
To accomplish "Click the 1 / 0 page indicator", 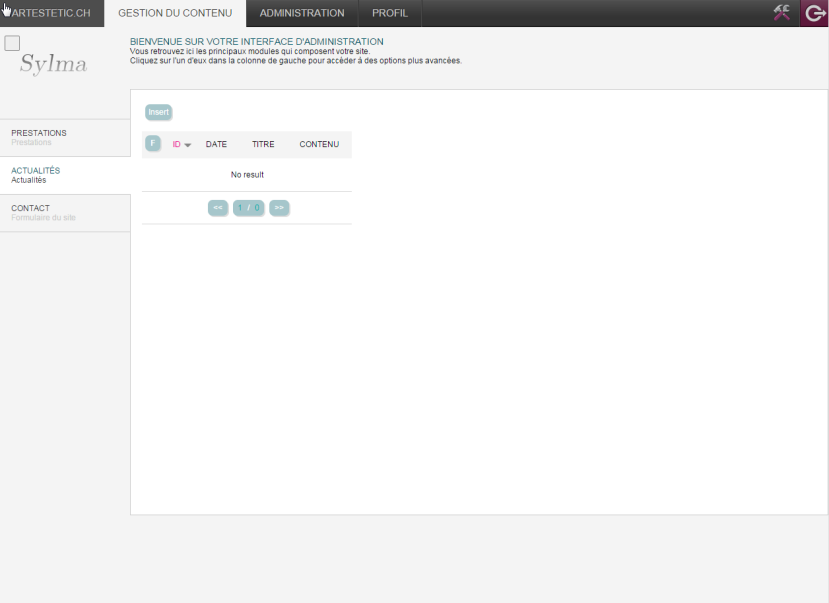I will pos(248,208).
